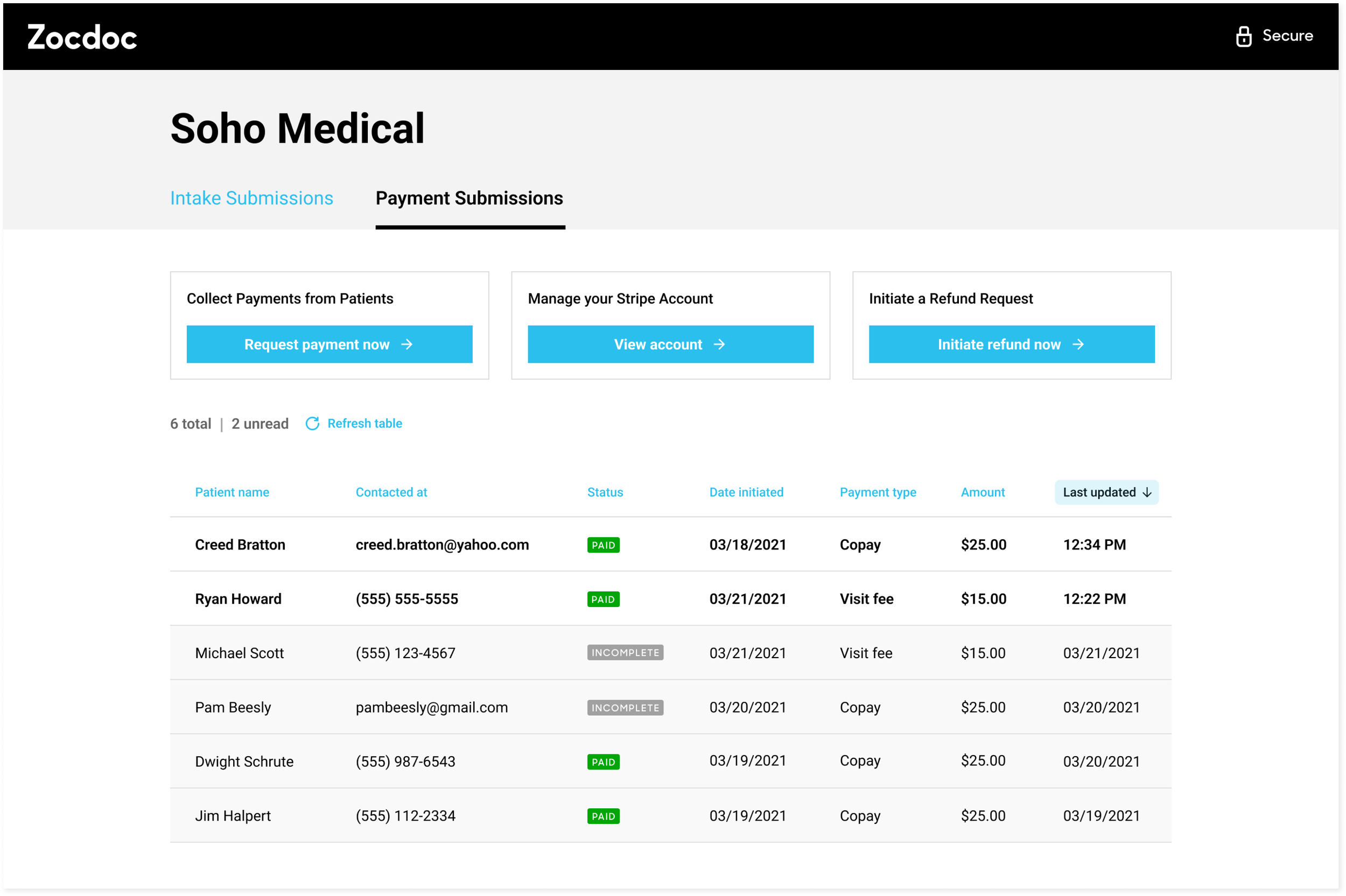Switch to the Intake Submissions tab

click(251, 198)
